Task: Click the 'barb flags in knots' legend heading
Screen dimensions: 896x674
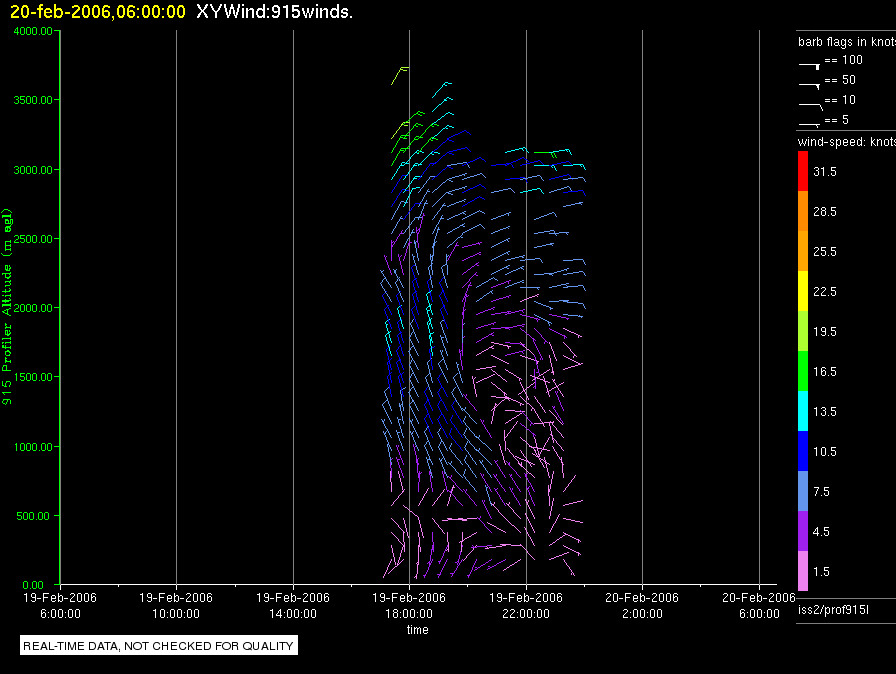Action: coord(846,42)
